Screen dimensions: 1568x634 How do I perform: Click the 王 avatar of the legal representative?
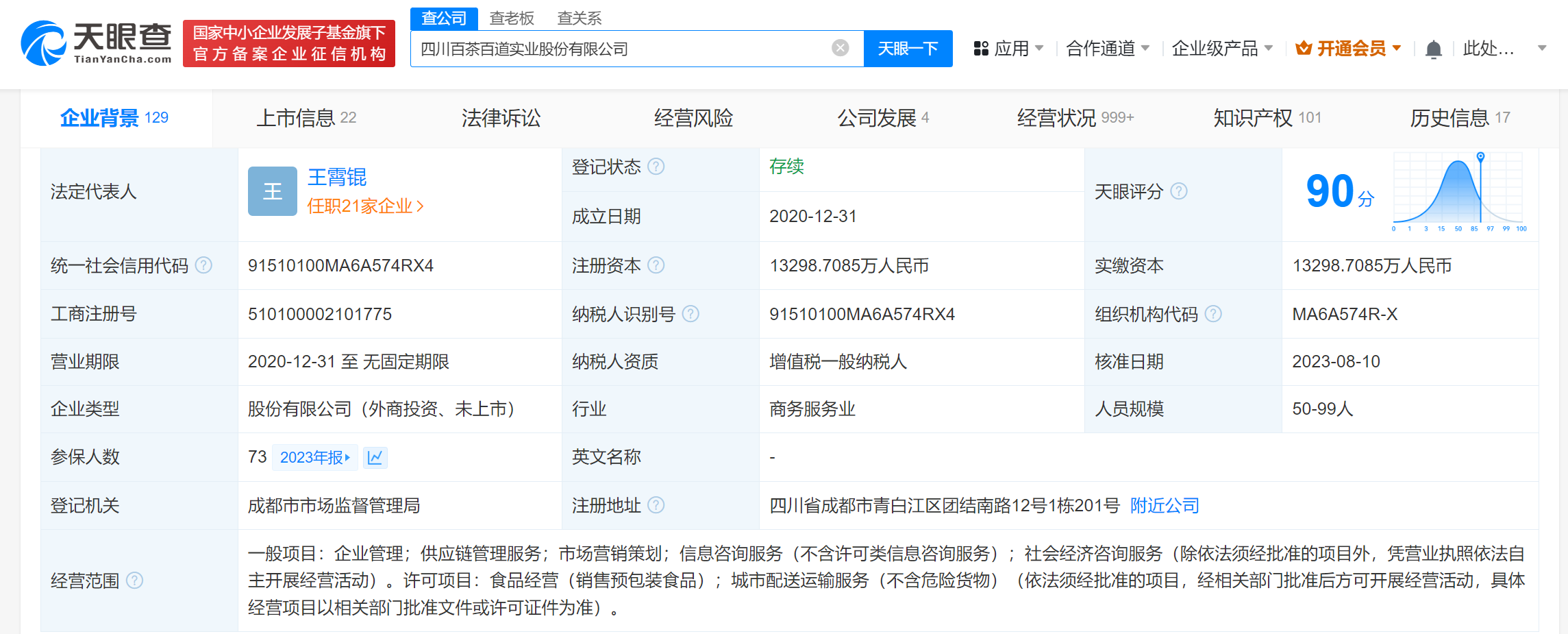click(x=272, y=191)
